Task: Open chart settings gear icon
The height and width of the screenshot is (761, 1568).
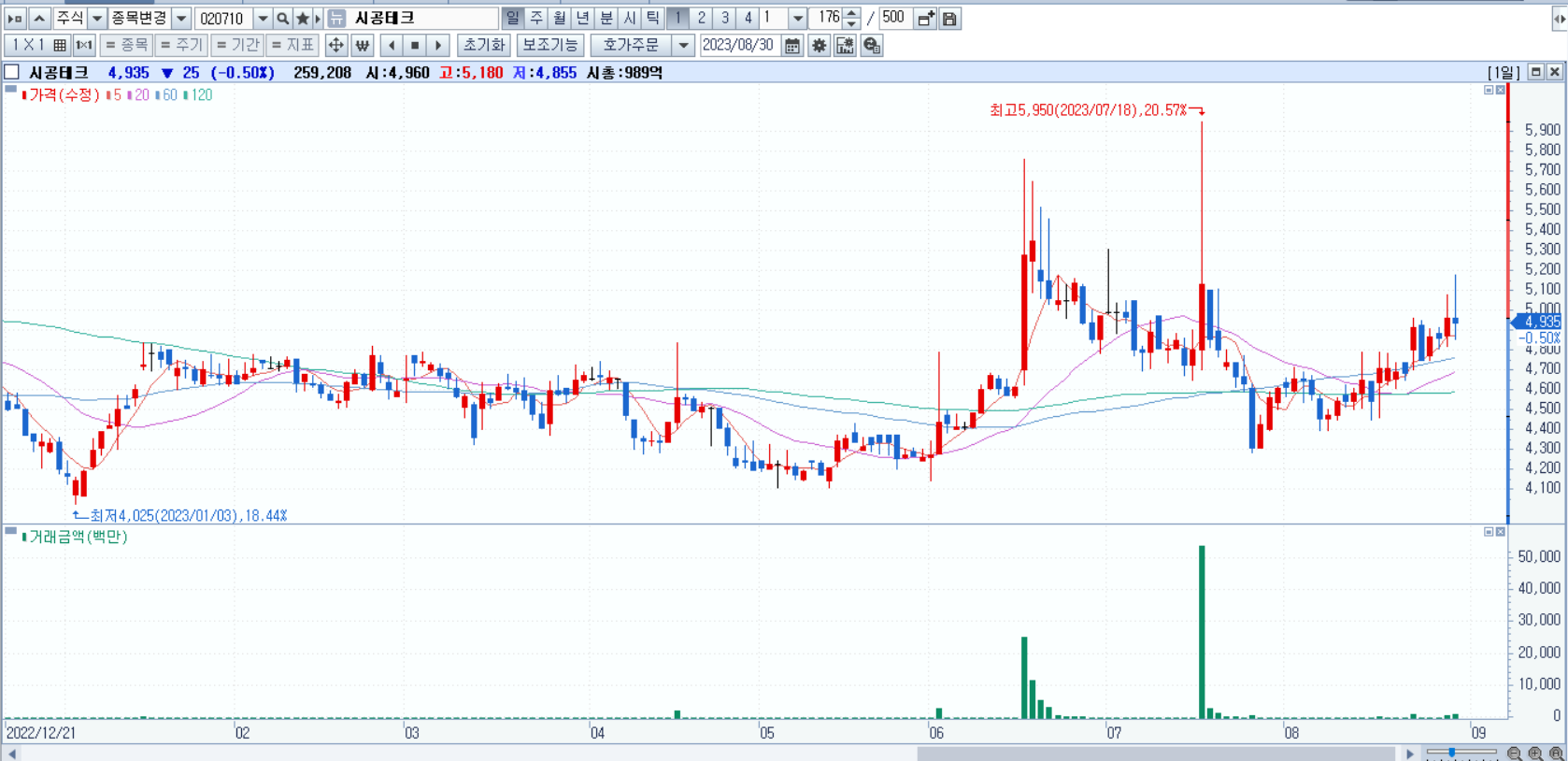Action: click(x=820, y=45)
